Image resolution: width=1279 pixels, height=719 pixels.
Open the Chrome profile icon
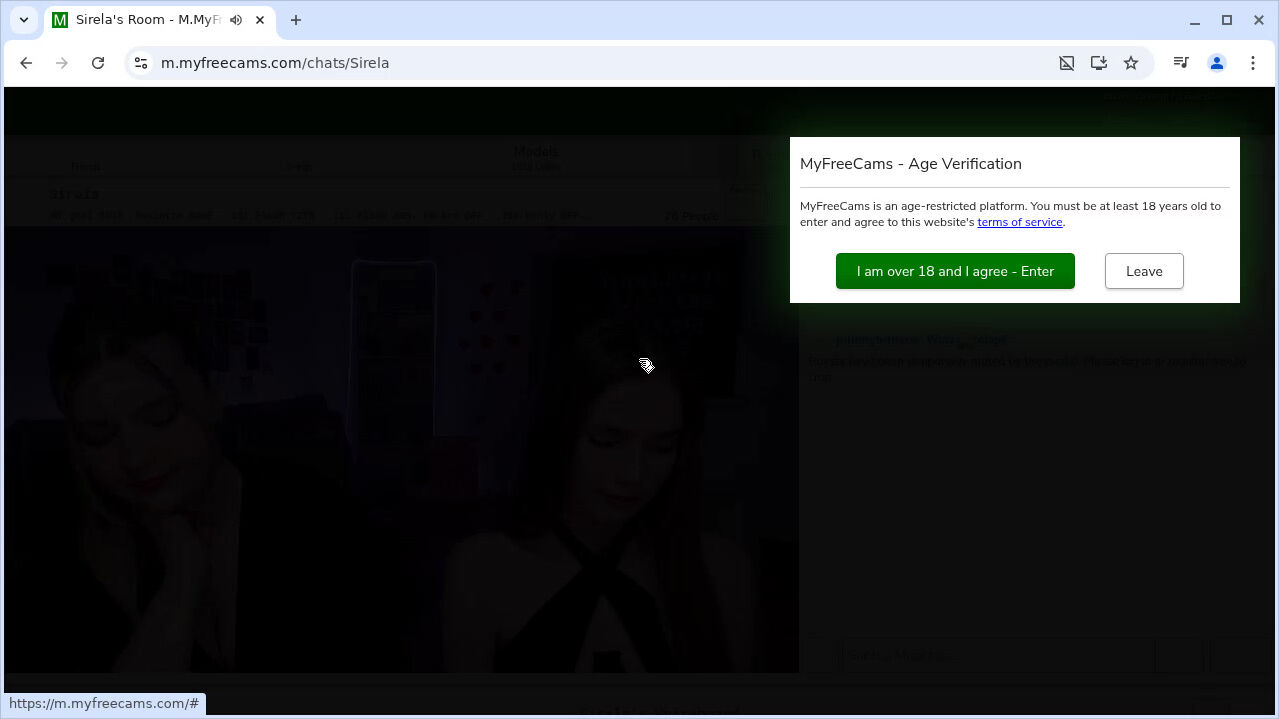pyautogui.click(x=1217, y=63)
